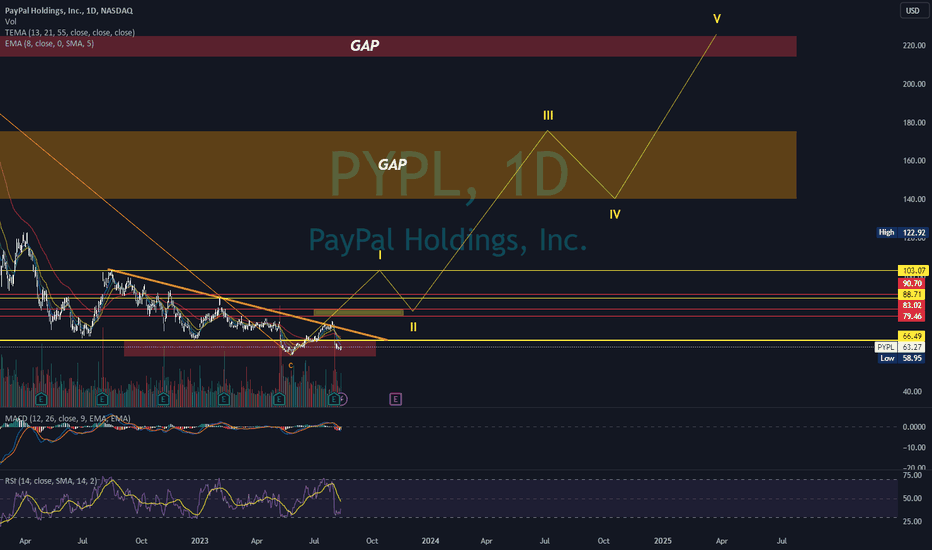Select the wave III label

point(548,115)
